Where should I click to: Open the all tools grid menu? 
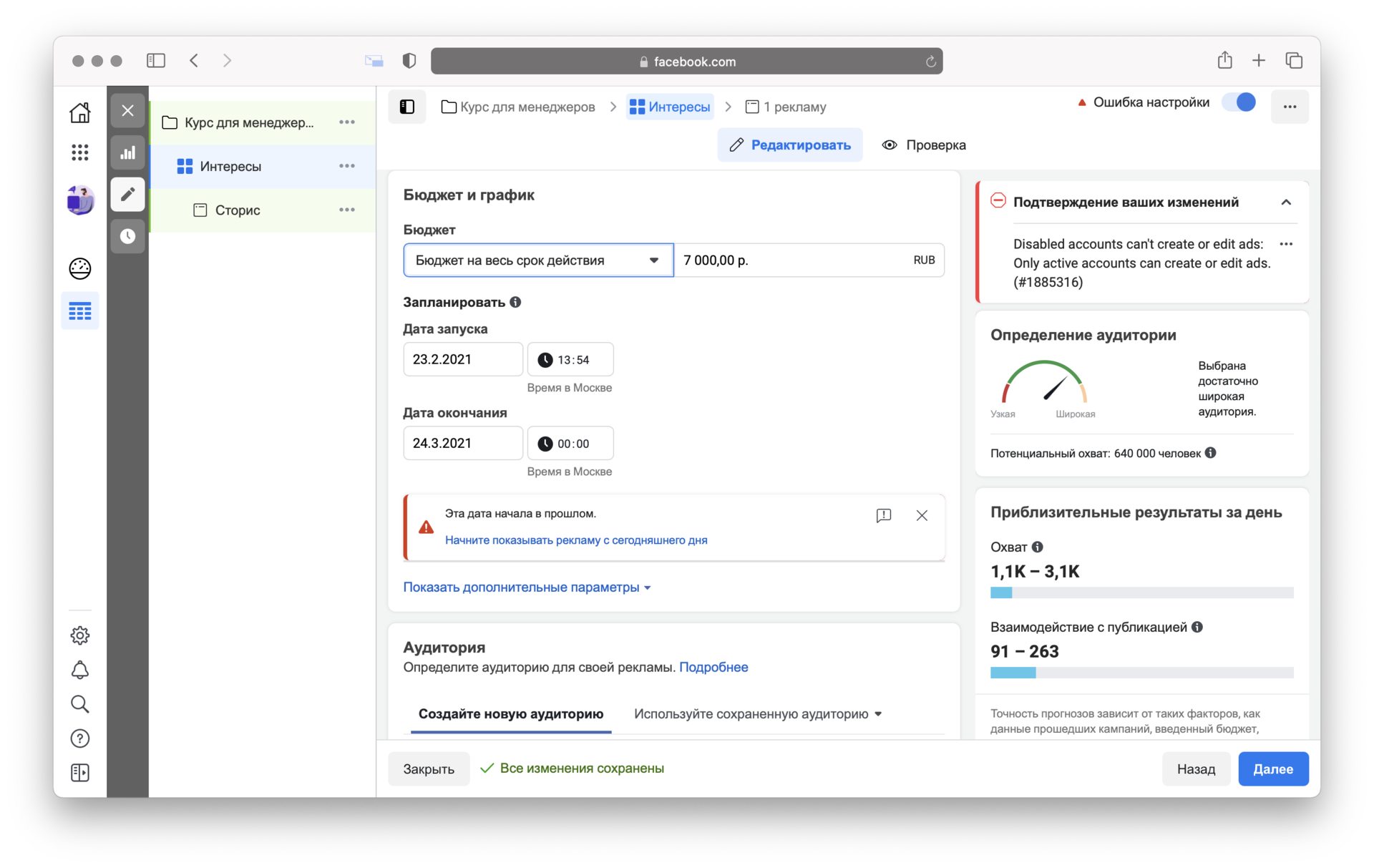click(x=80, y=152)
